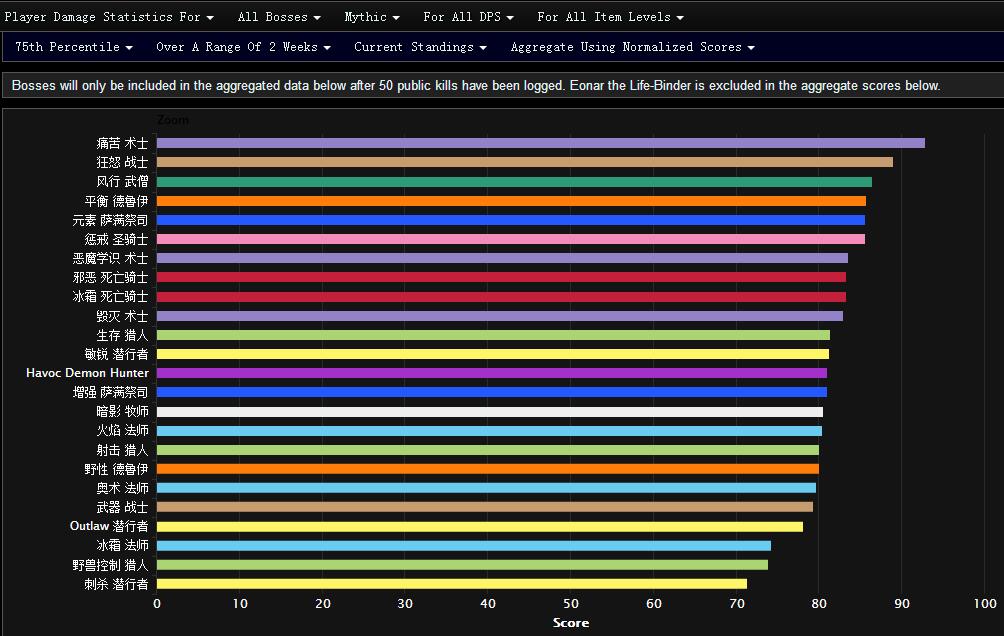Click the tan bar for 狂怒 战士
The width and height of the screenshot is (1004, 636).
524,162
